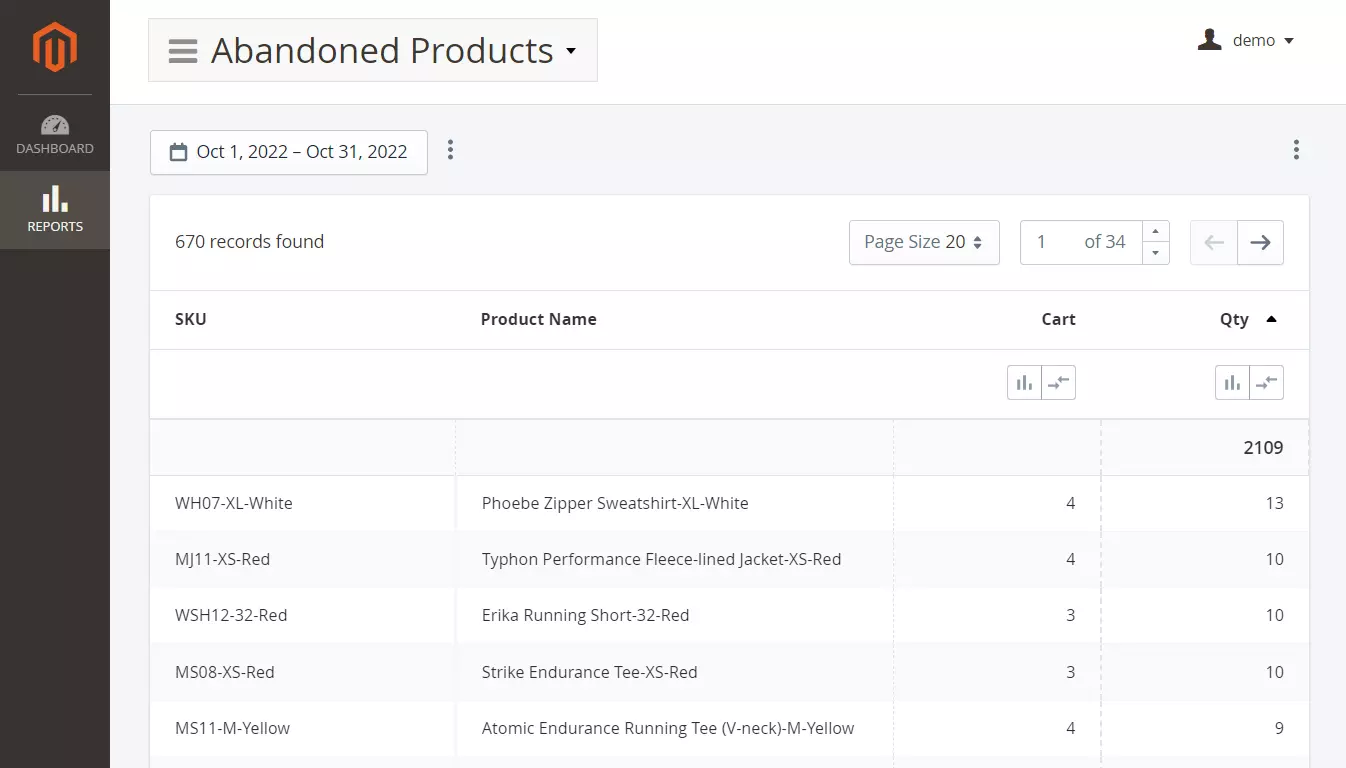Click the current page number input field

[x=1050, y=242]
